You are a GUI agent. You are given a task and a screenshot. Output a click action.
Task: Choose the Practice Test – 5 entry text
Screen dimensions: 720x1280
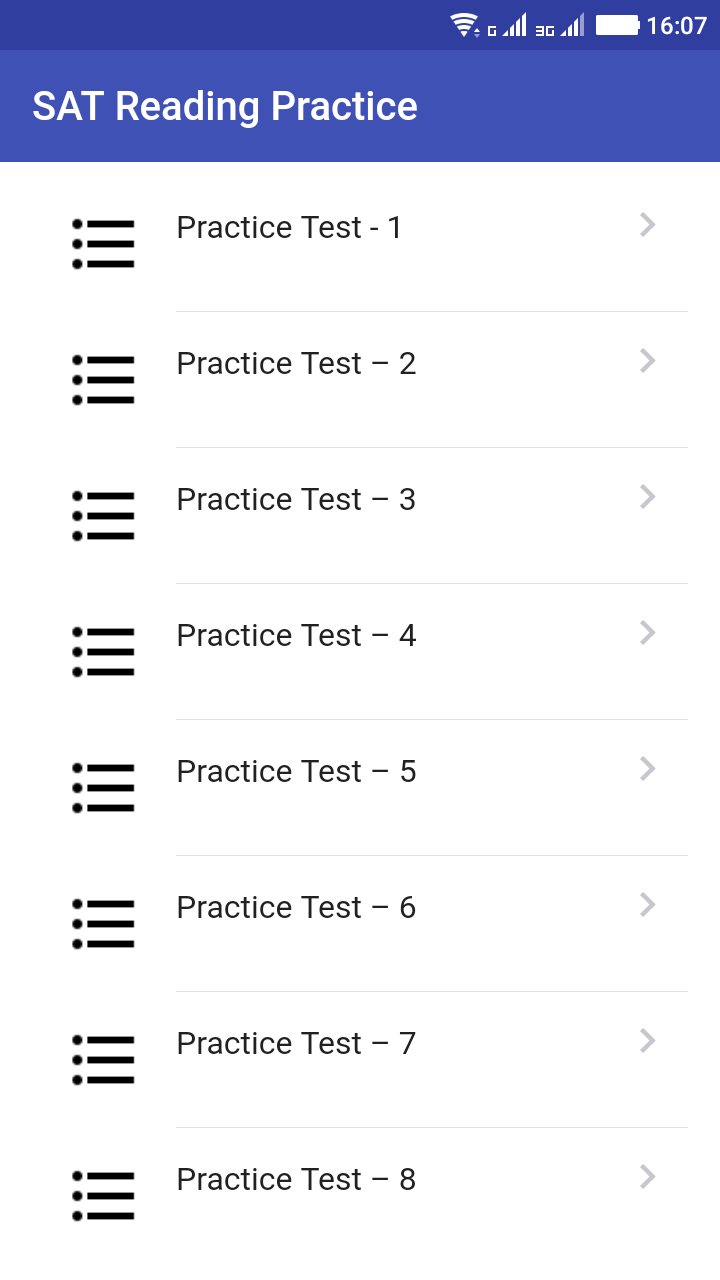296,772
